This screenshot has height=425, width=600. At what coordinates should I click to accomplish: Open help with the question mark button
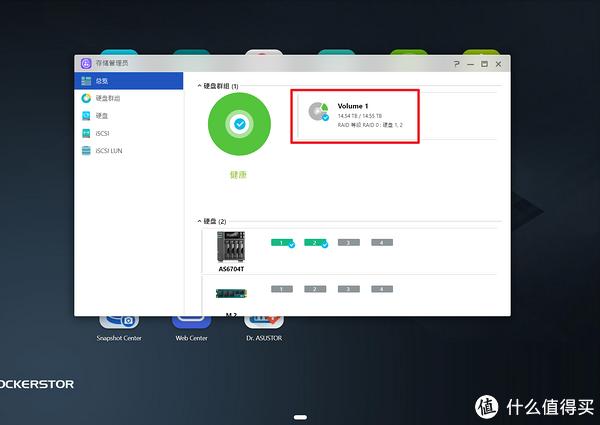click(457, 64)
